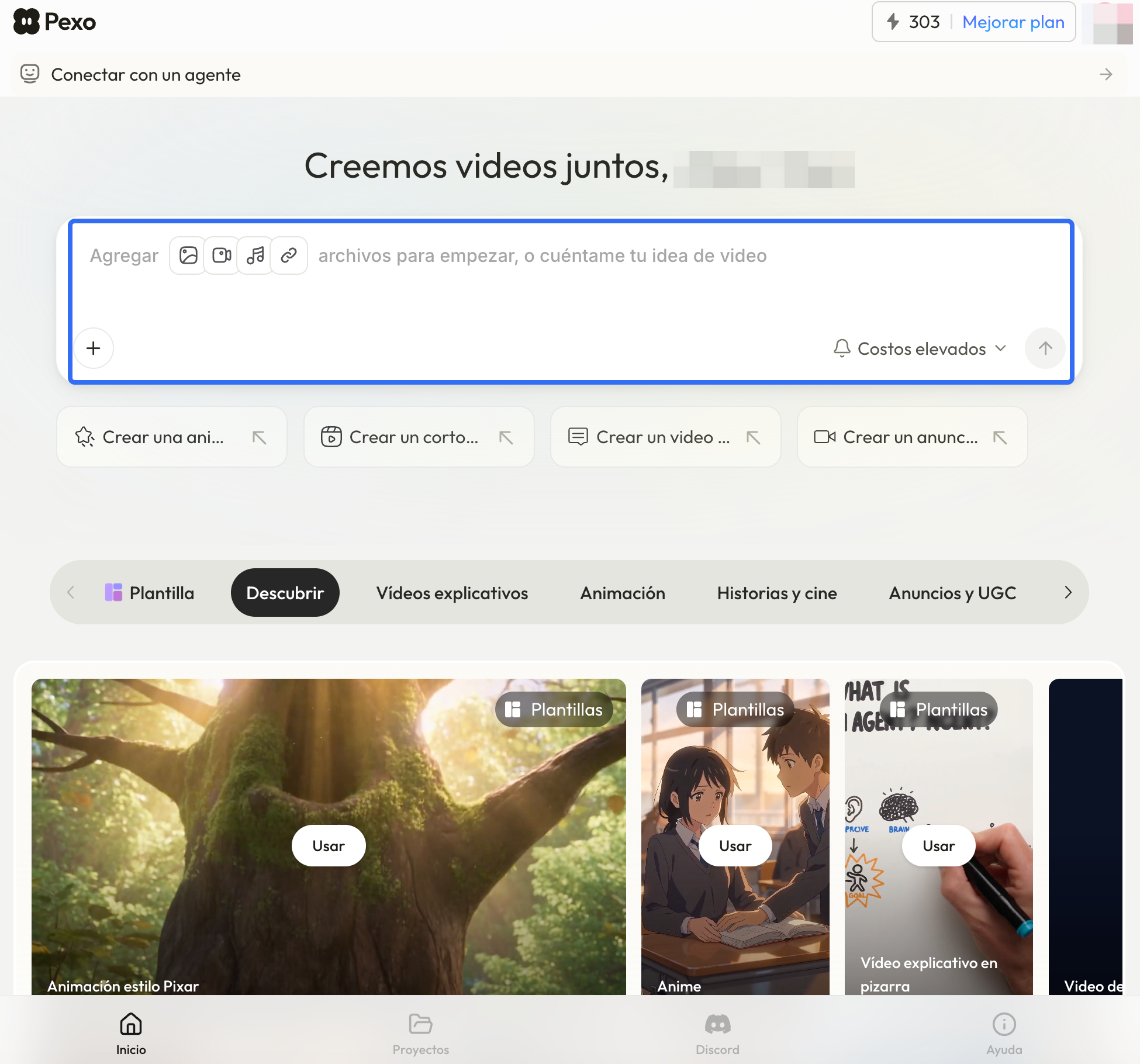Open Historias y cine category

(777, 593)
